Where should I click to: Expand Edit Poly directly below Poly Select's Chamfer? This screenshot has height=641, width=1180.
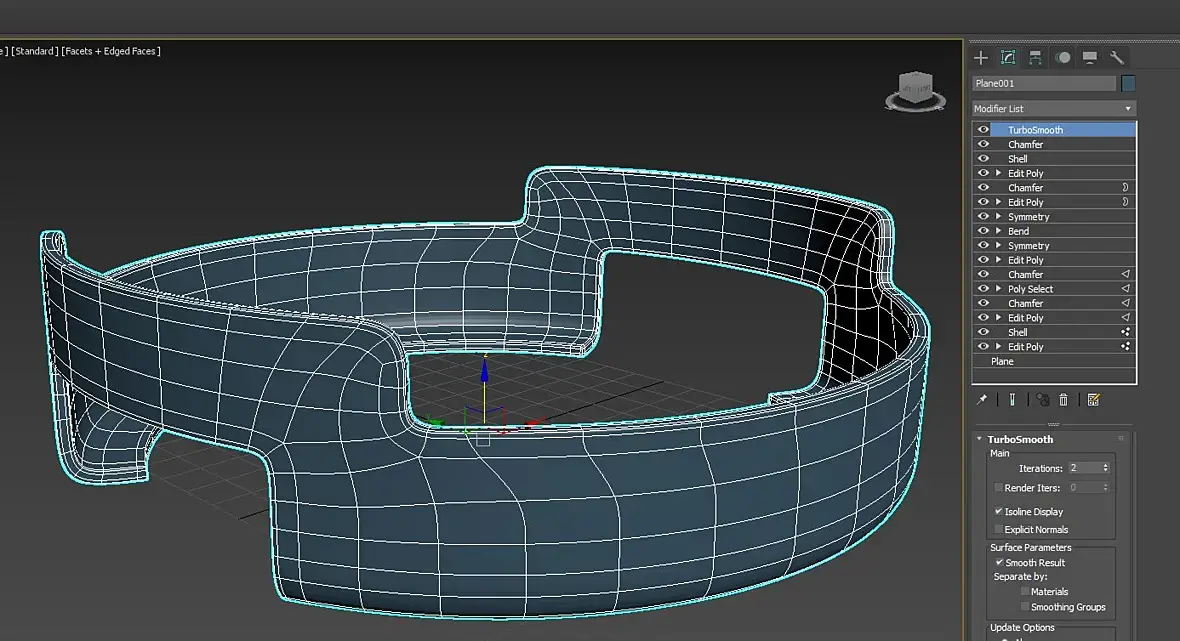coord(999,317)
